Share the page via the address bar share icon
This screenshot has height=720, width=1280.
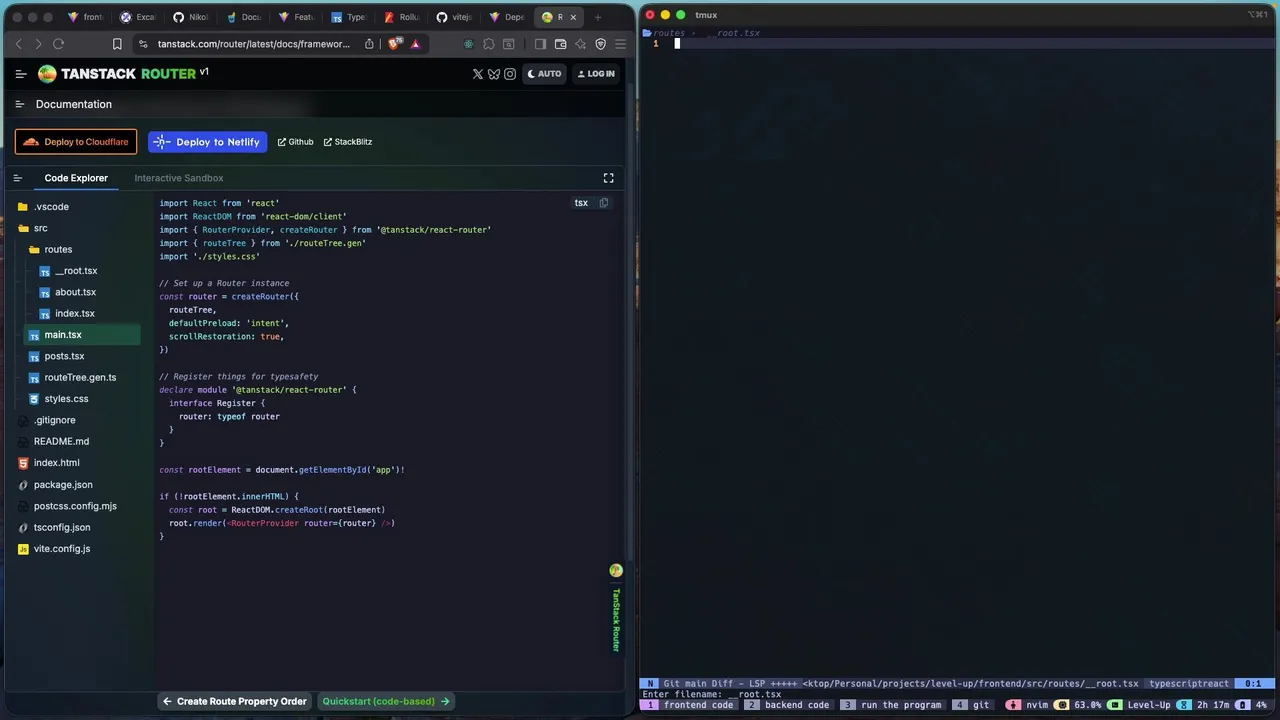pyautogui.click(x=369, y=44)
